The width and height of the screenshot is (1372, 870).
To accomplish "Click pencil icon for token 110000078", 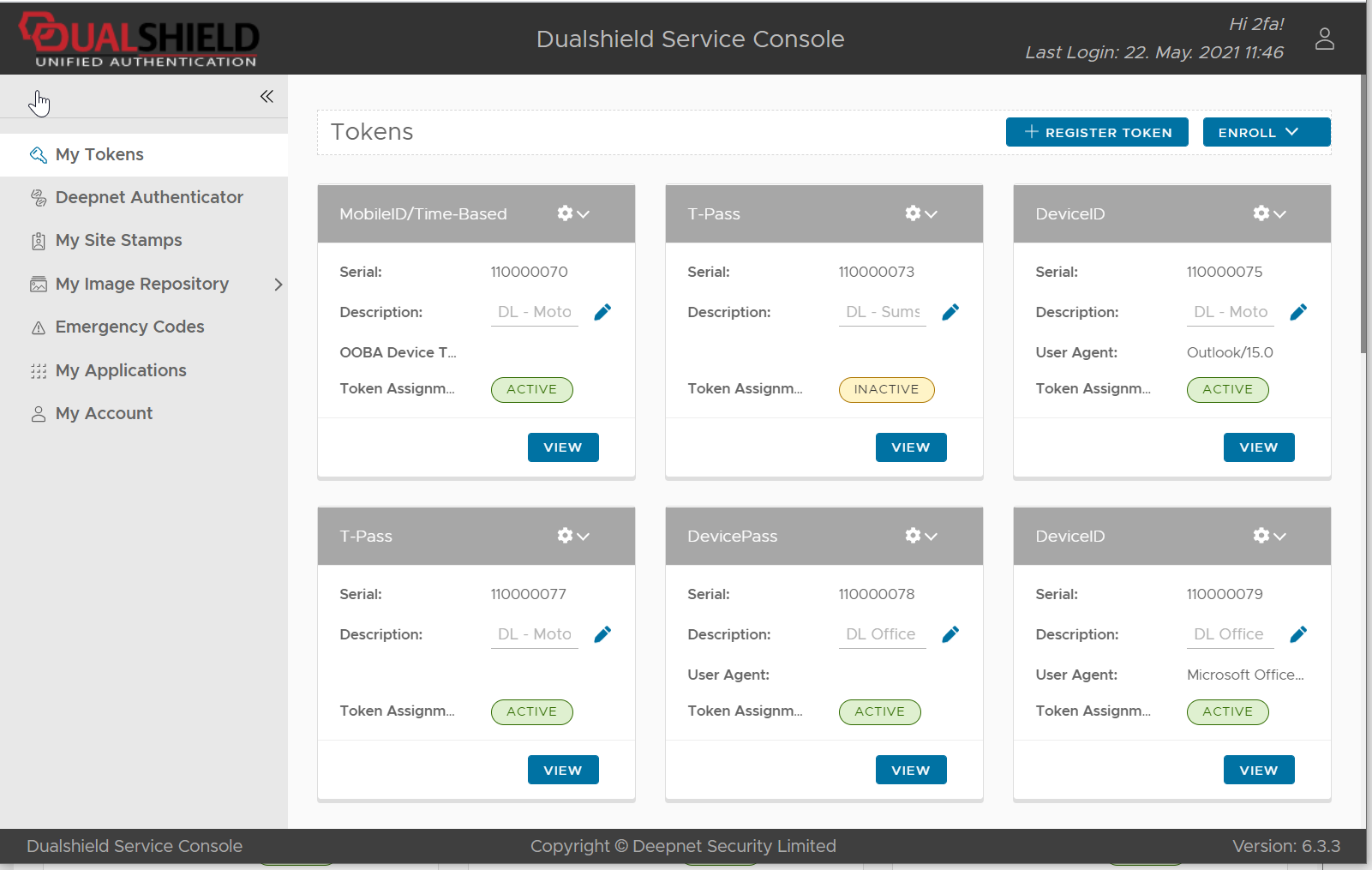I will 950,634.
